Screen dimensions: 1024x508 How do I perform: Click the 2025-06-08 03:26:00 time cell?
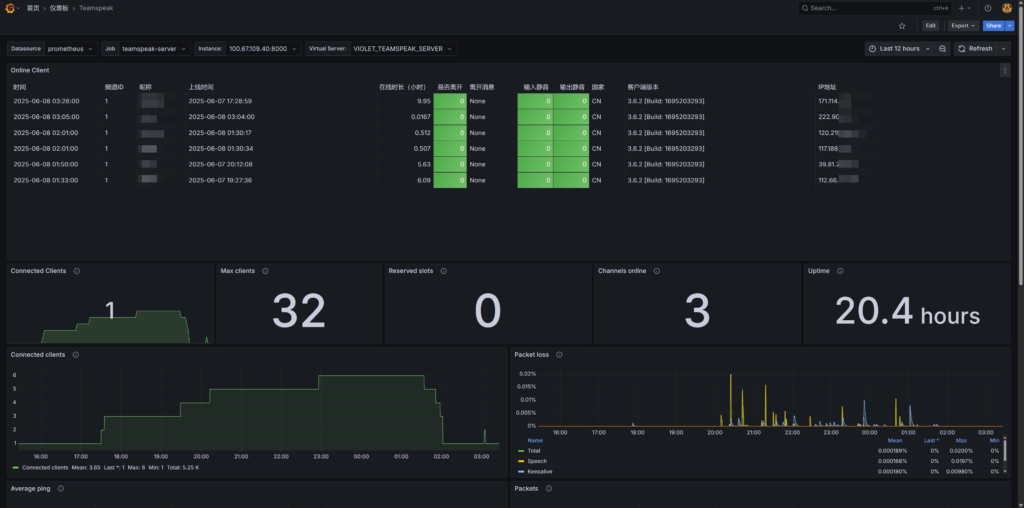point(46,101)
